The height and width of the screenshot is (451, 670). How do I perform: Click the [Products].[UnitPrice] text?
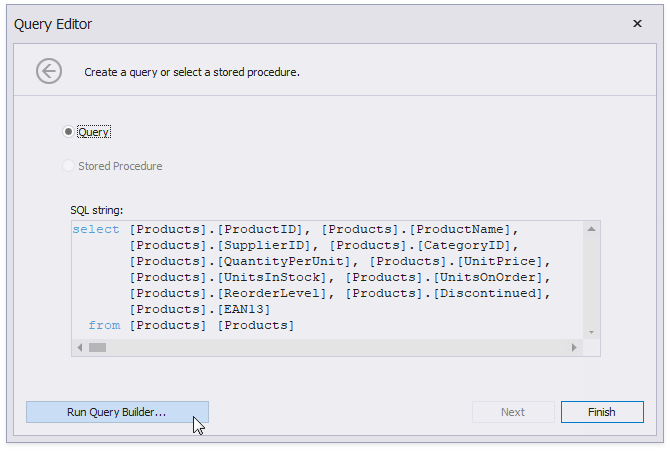[x=456, y=261]
